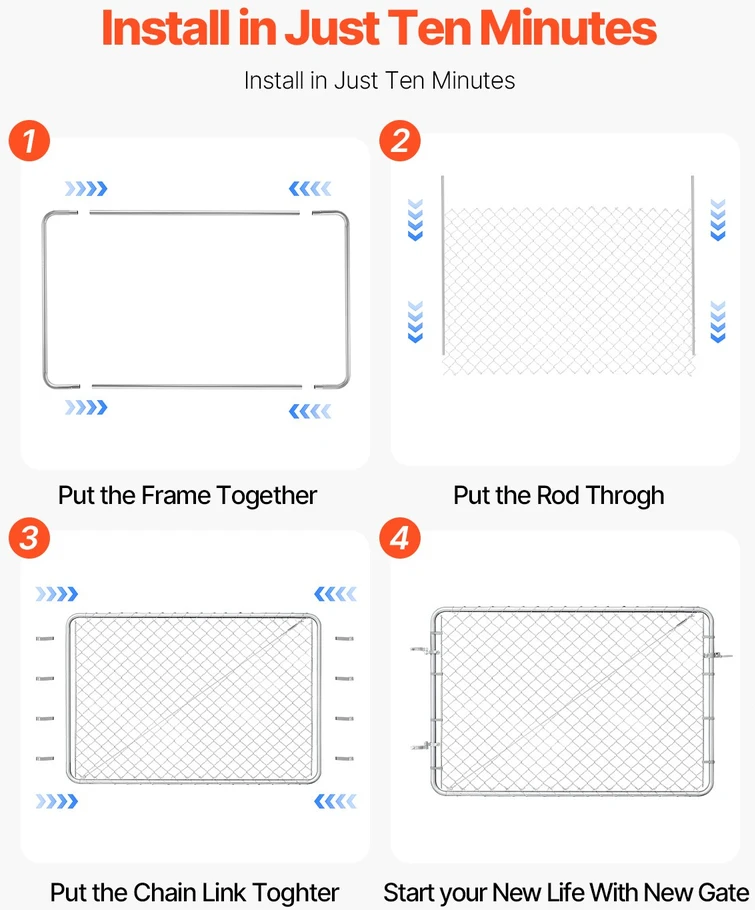Screen dimensions: 755x910
Task: Click the finished gate image in step 4
Action: tap(571, 701)
